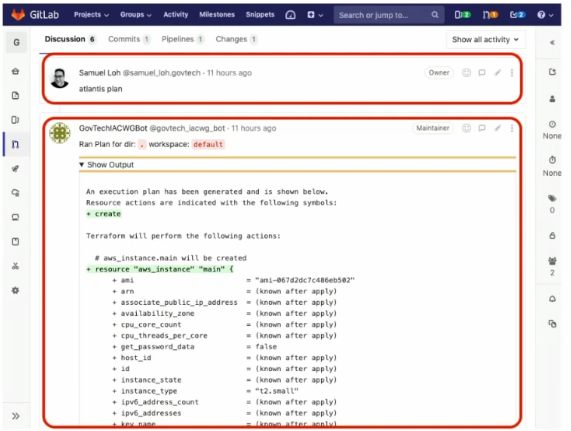Open the Projects dropdown menu
Screen dimensions: 571x431
point(91,15)
